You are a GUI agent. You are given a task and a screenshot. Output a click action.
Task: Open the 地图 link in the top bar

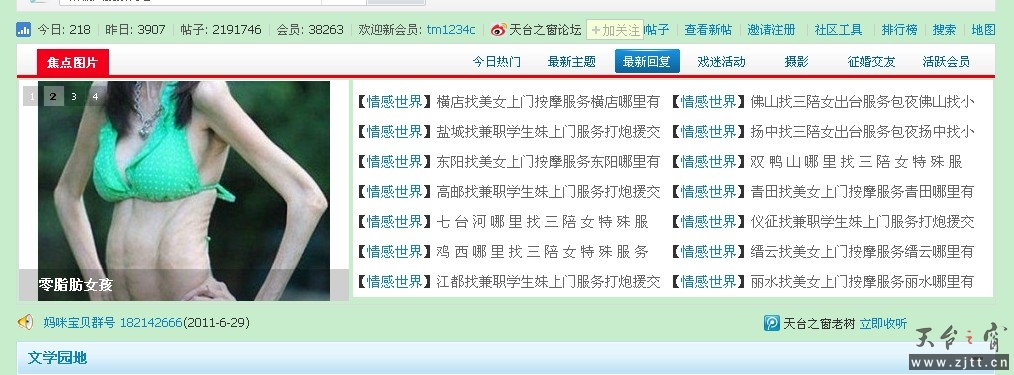pyautogui.click(x=984, y=30)
